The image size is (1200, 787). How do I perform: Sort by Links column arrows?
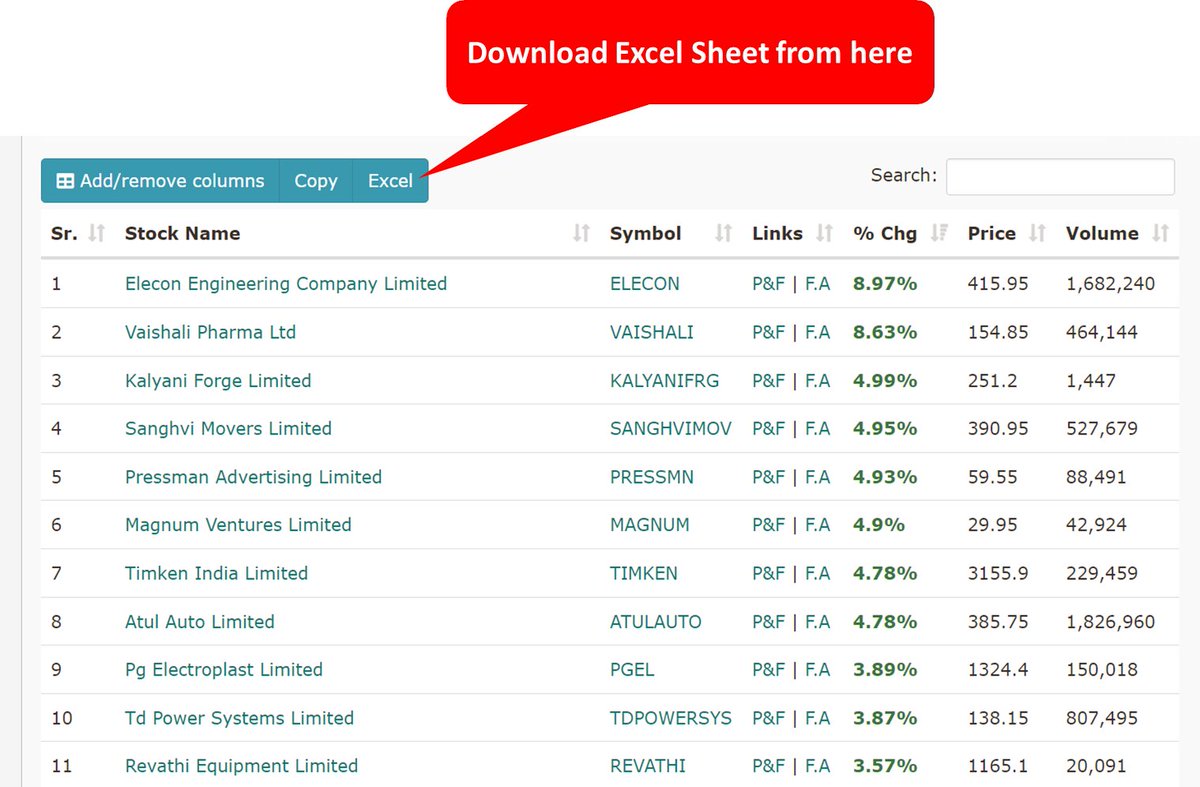click(824, 233)
